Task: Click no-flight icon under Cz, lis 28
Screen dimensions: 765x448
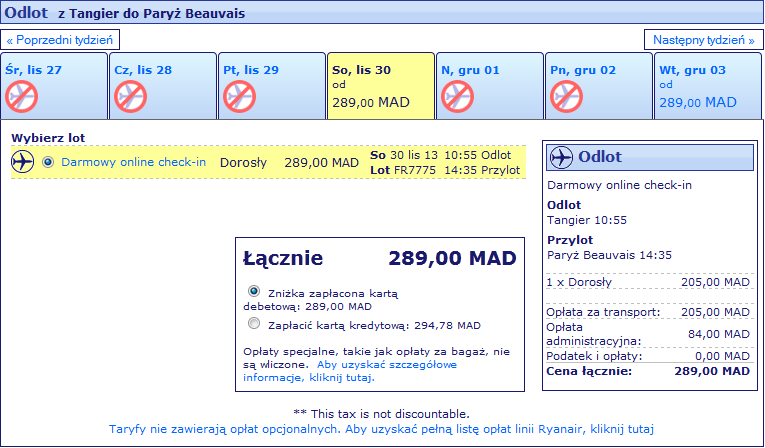Action: 130,97
